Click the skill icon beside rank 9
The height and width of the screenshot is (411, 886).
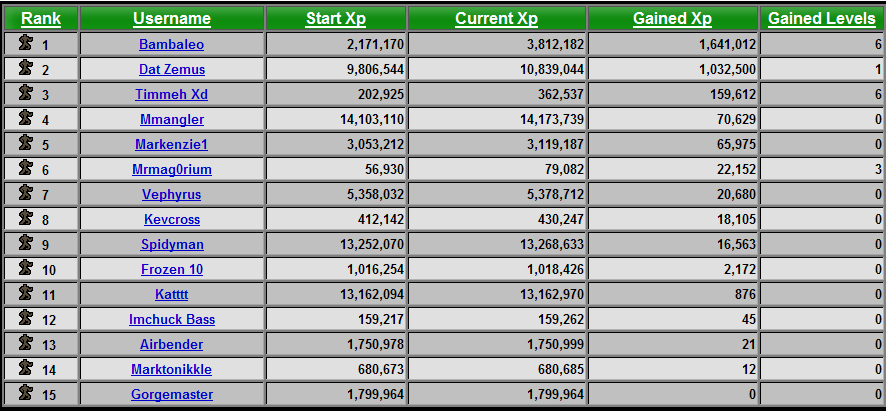[26, 243]
